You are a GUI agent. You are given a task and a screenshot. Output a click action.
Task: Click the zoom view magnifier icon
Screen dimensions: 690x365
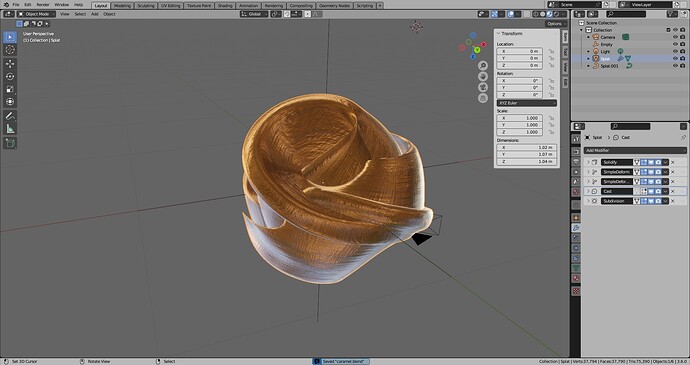pyautogui.click(x=483, y=66)
